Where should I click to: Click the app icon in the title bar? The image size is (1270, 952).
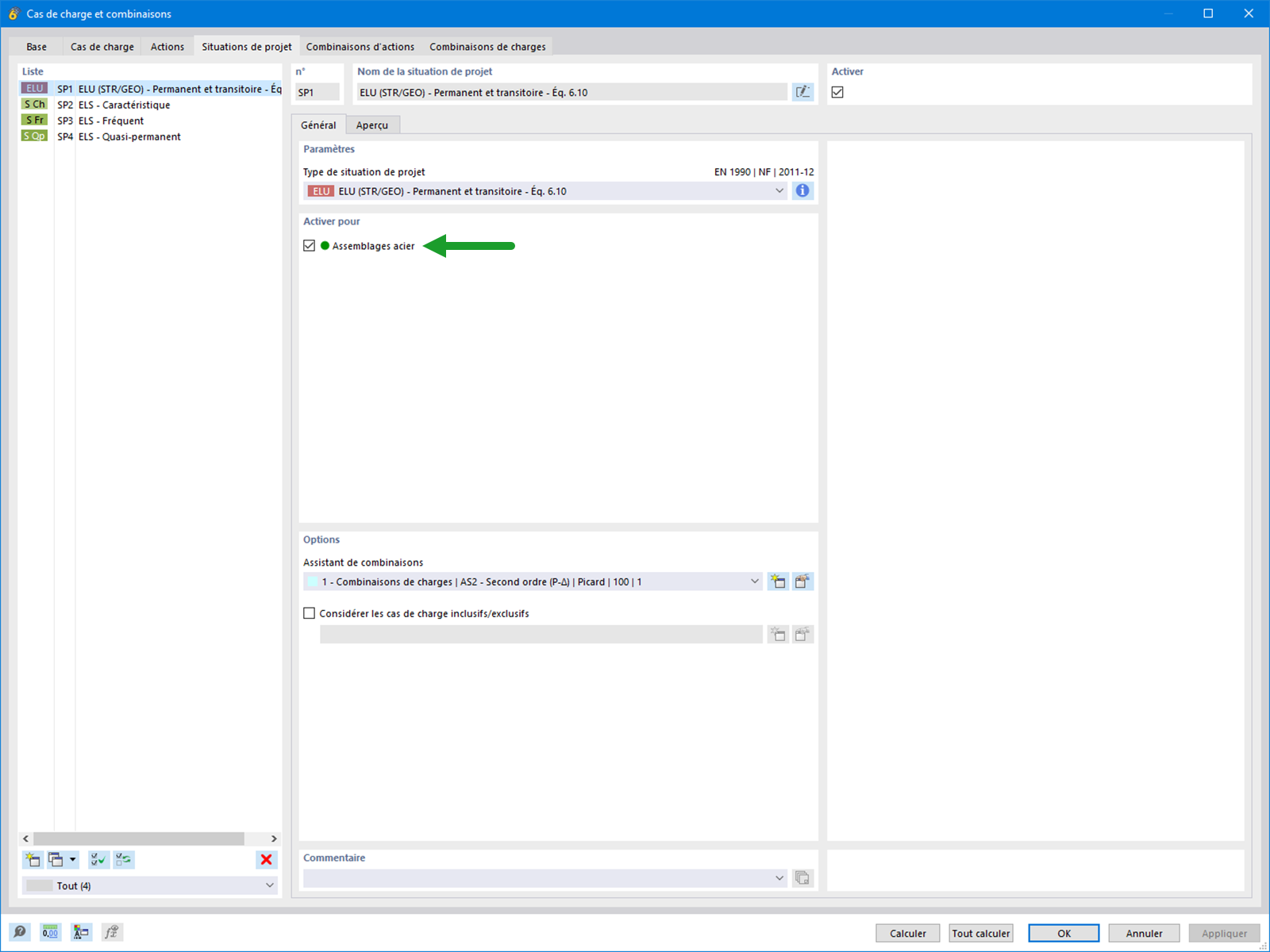[x=13, y=13]
